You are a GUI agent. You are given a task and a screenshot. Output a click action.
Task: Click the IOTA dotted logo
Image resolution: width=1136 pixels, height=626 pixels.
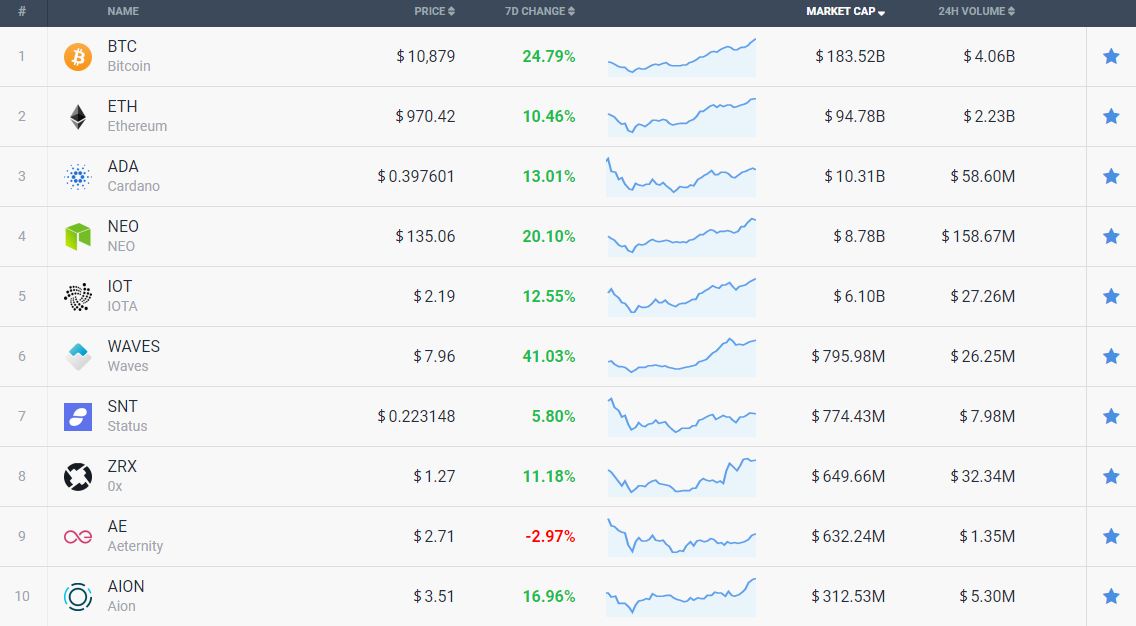[78, 296]
